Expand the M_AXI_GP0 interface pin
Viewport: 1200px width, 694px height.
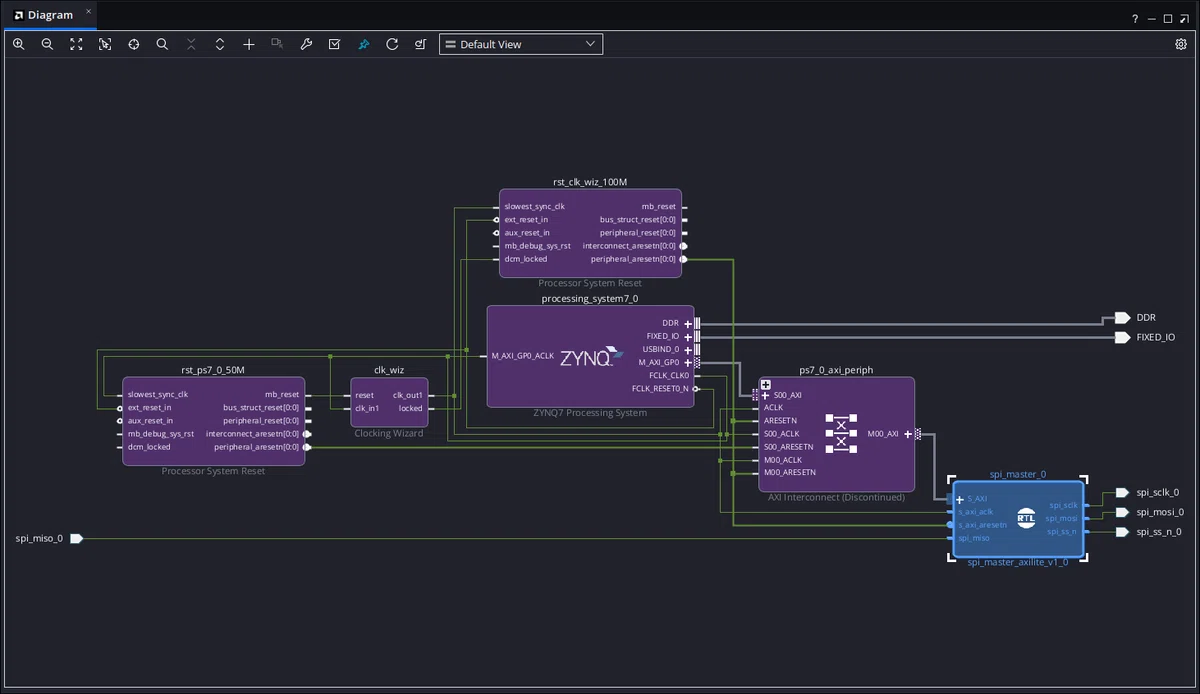coord(687,362)
